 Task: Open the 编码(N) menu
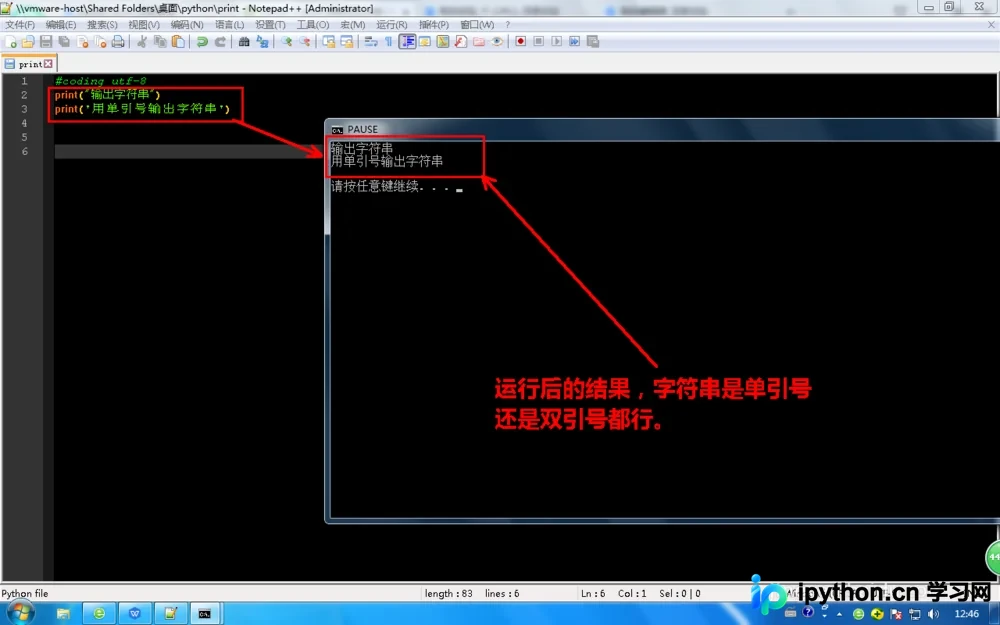[x=187, y=24]
